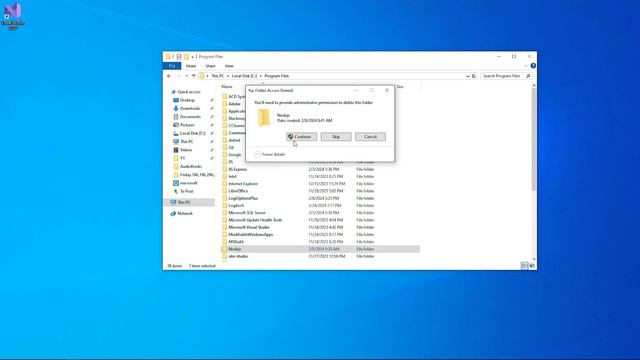Select the Intel folder
The image size is (640, 360).
(x=233, y=176)
